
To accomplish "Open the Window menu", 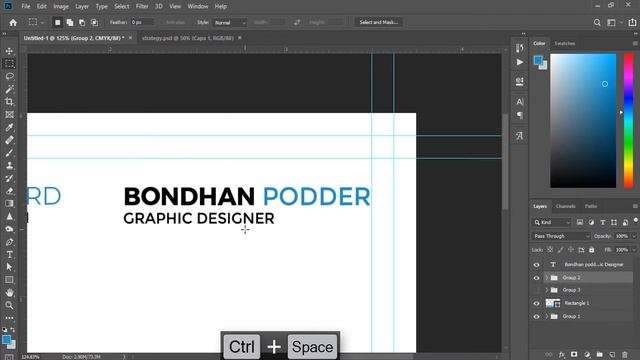I will [198, 6].
